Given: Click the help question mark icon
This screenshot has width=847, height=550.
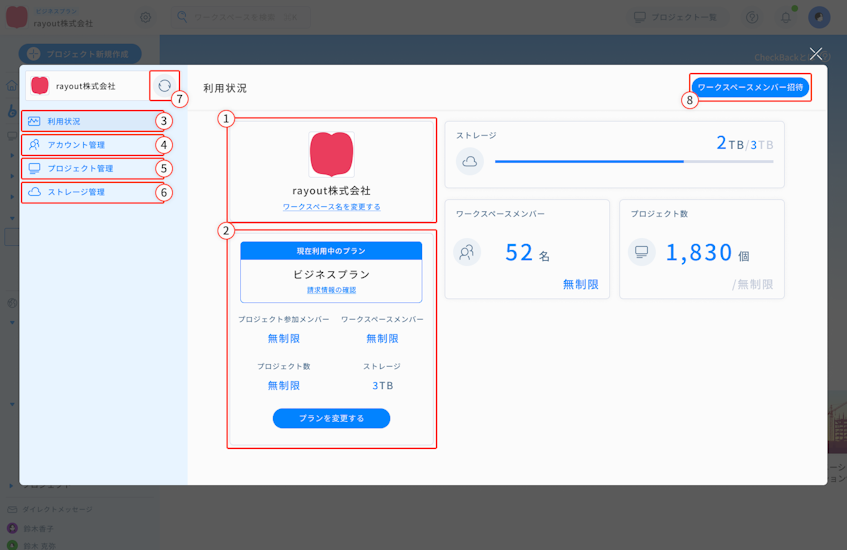Looking at the screenshot, I should click(x=752, y=17).
